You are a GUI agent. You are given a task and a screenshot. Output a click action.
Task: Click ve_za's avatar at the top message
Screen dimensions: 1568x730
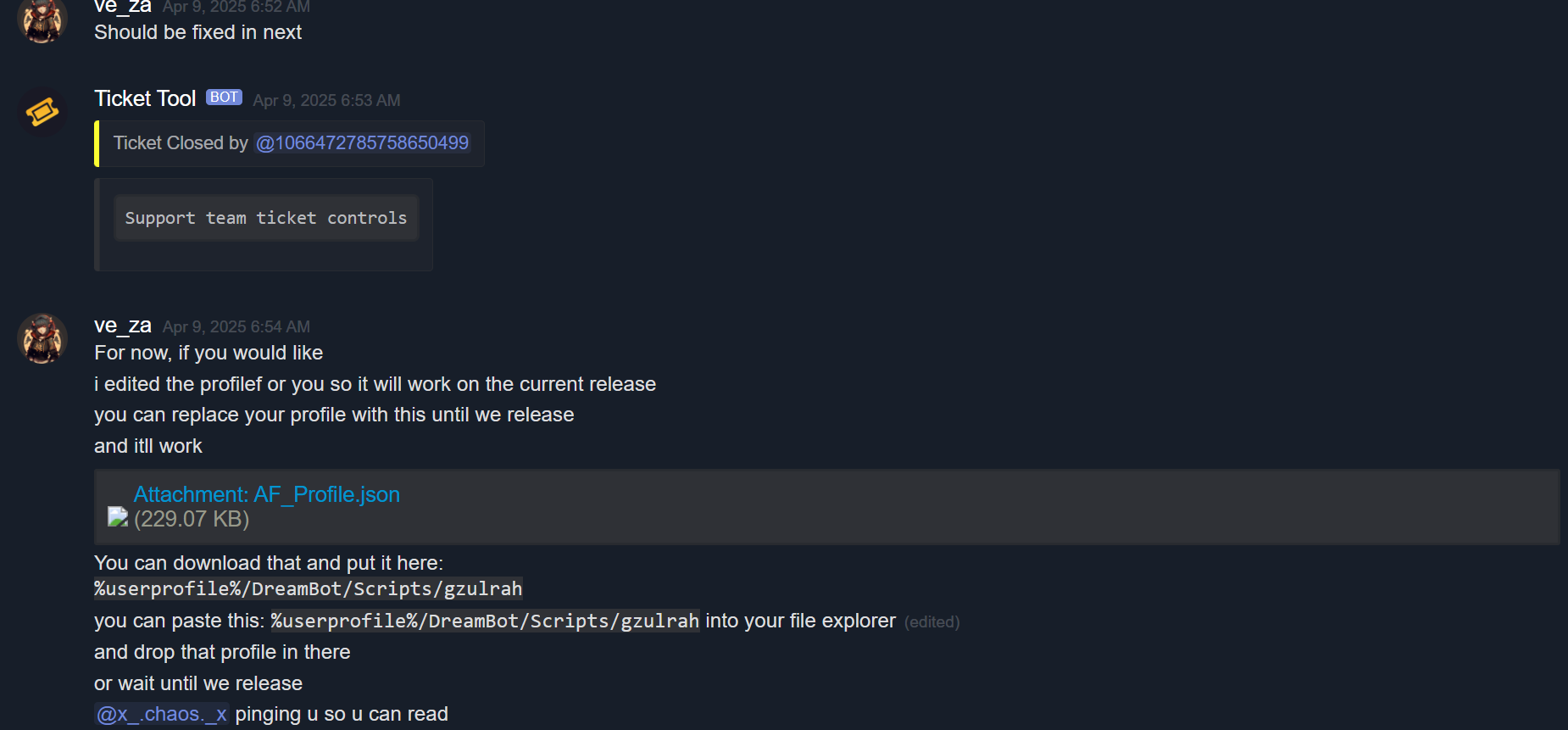pyautogui.click(x=42, y=20)
